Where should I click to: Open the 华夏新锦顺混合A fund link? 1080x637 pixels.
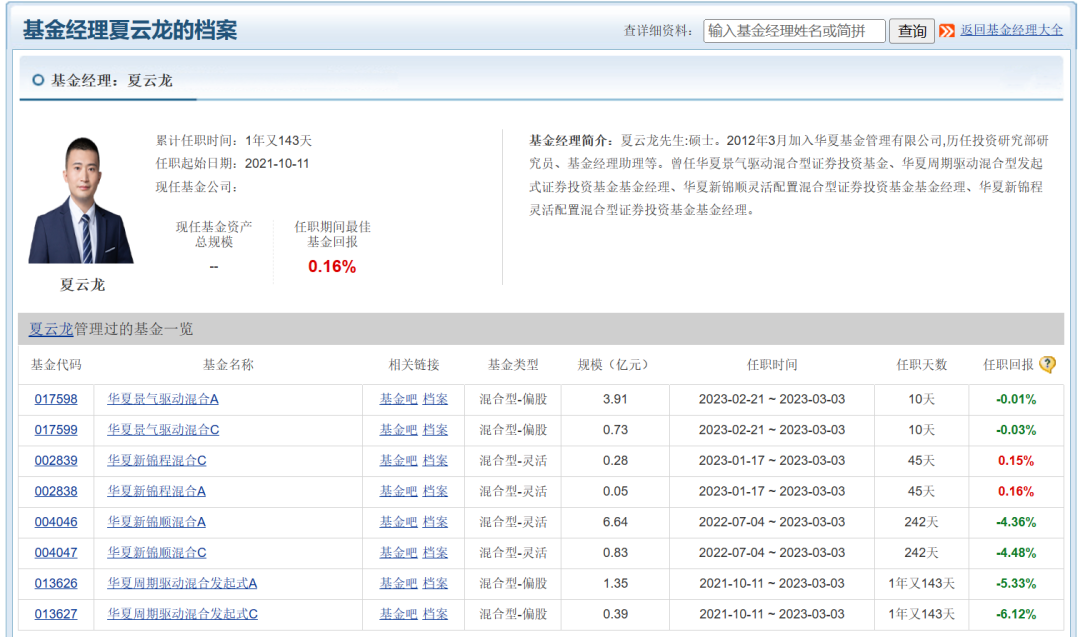[x=156, y=521]
